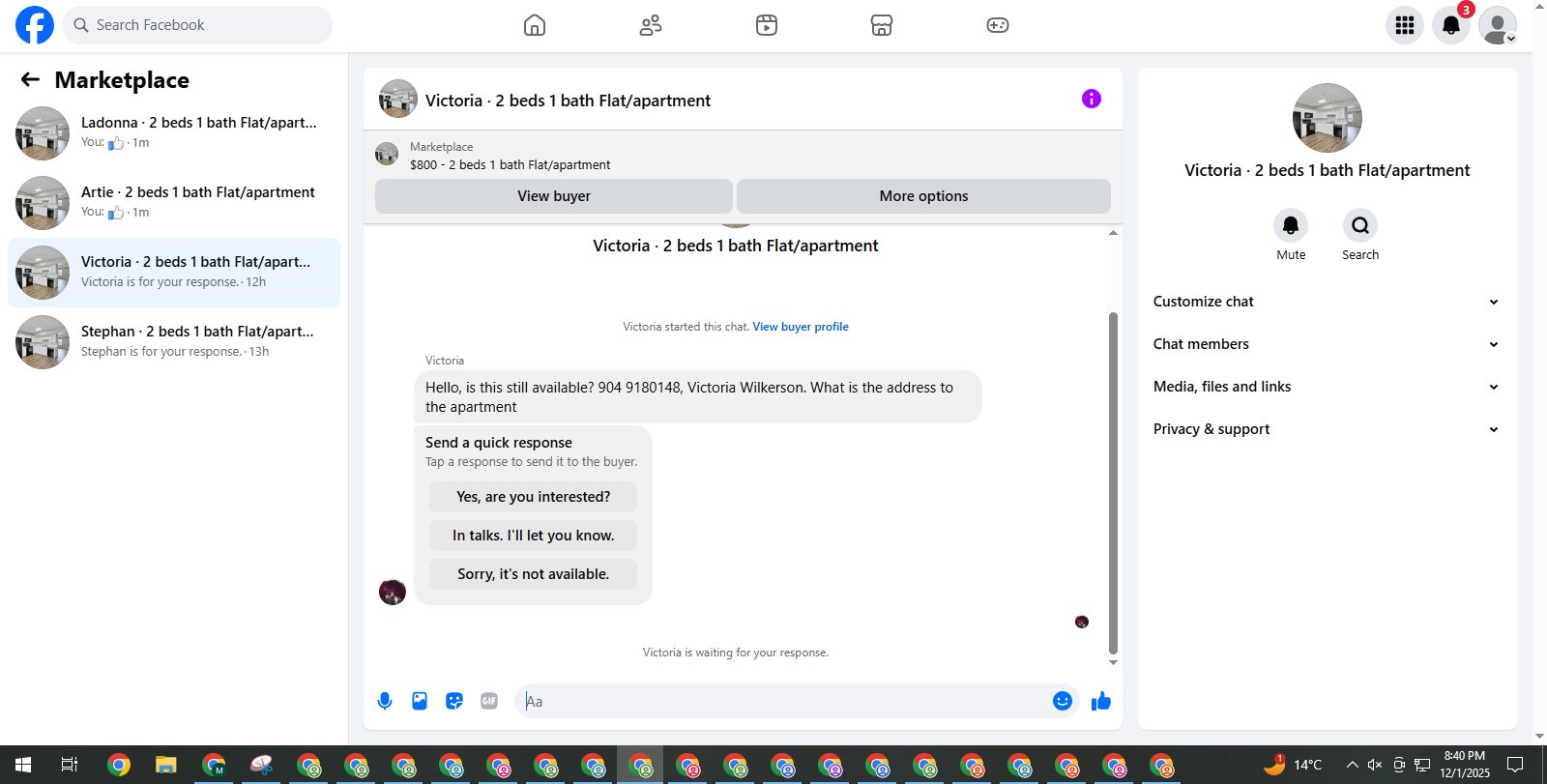Expand the Privacy & support section

point(1327,429)
